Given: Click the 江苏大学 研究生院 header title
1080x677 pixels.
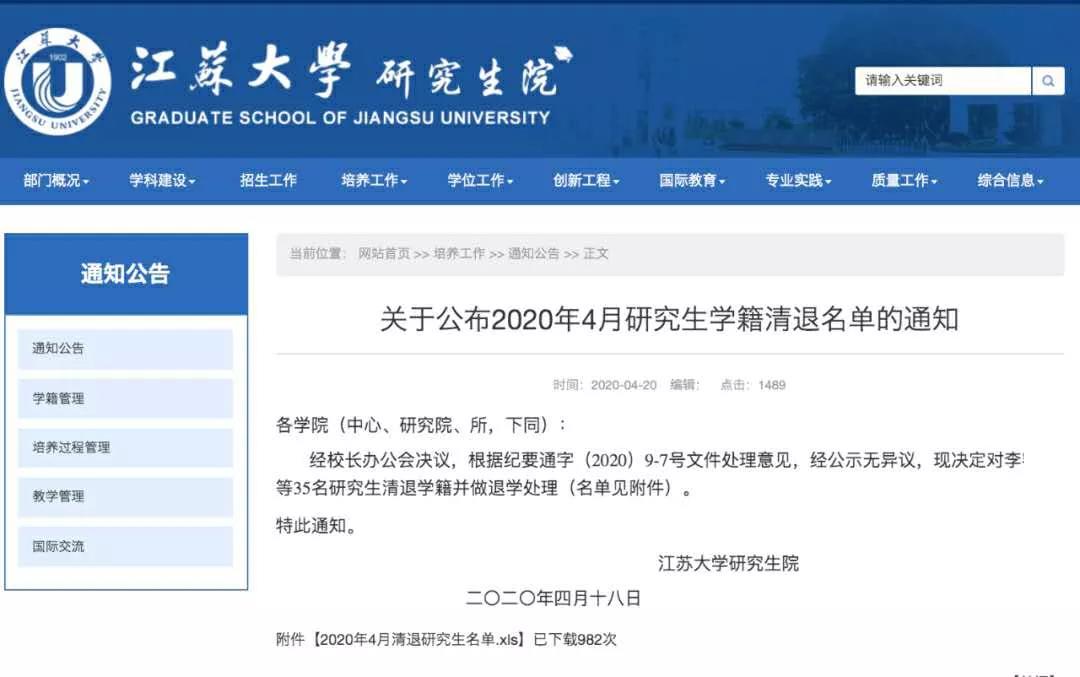Looking at the screenshot, I should coord(351,71).
